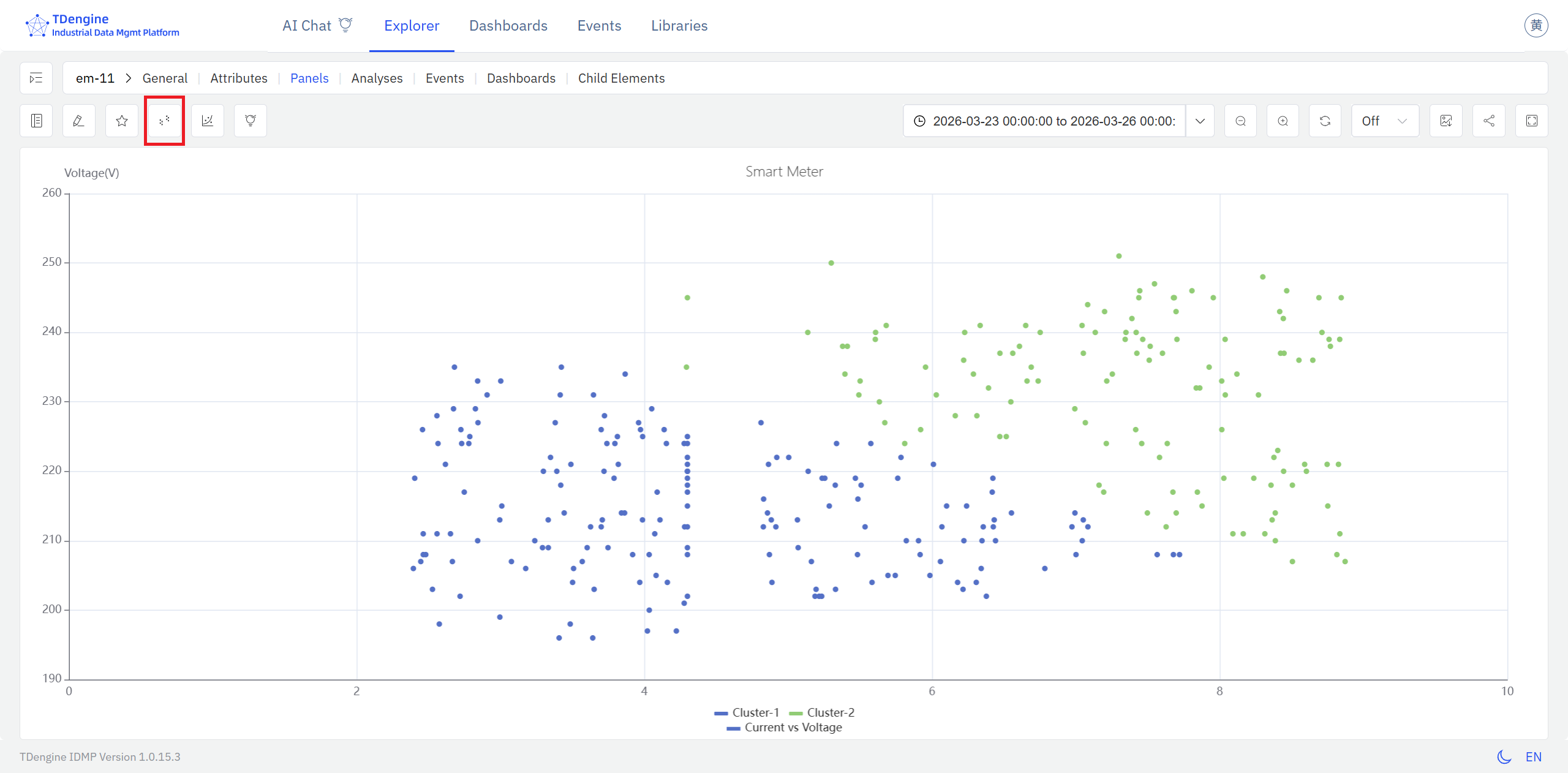Open the Off auto-refresh dropdown
1568x773 pixels.
pyautogui.click(x=1384, y=121)
